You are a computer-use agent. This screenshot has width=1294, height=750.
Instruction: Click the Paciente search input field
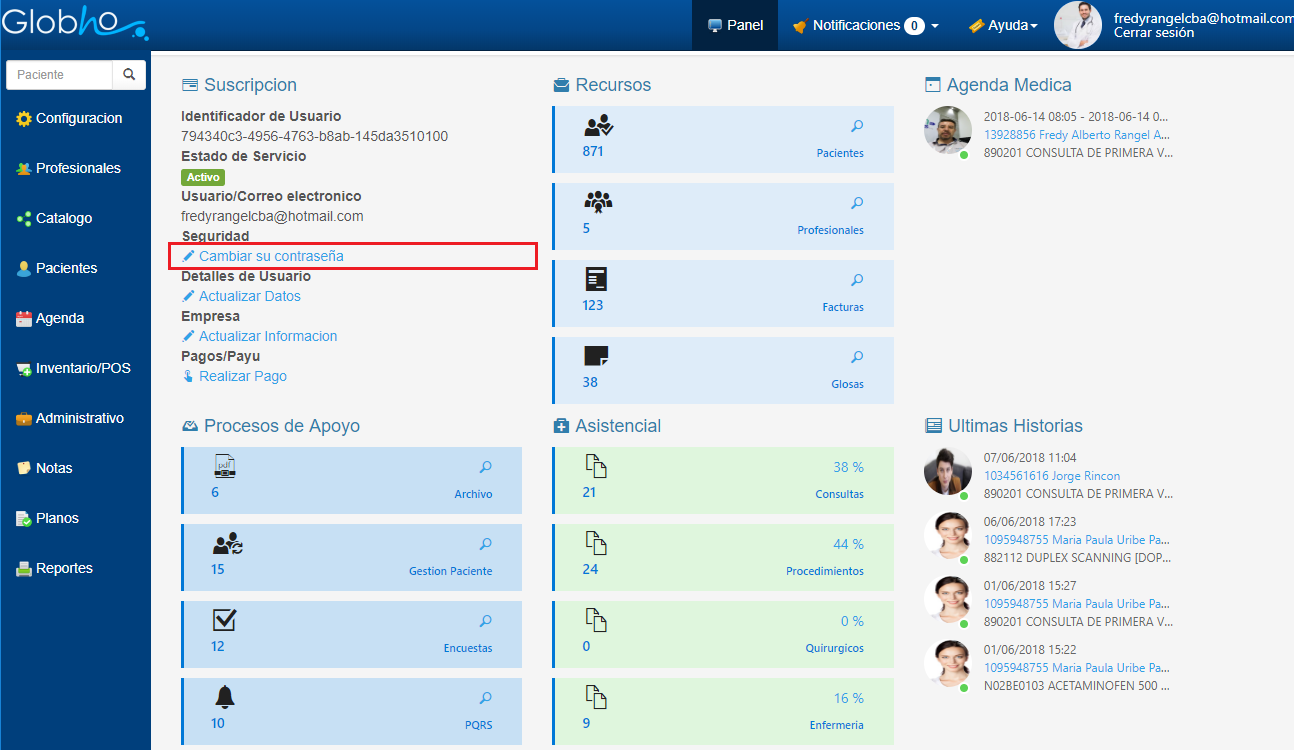[59, 75]
